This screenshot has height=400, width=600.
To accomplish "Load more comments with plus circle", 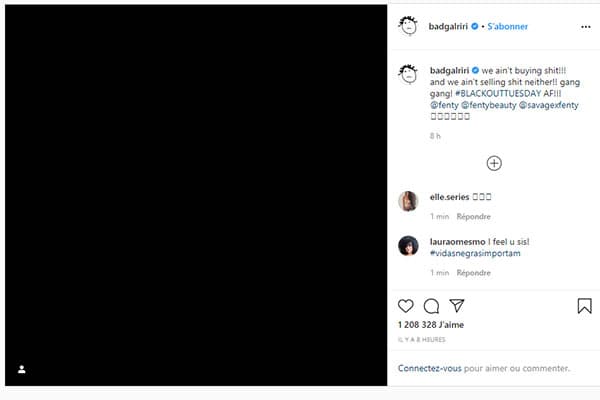I will (494, 163).
